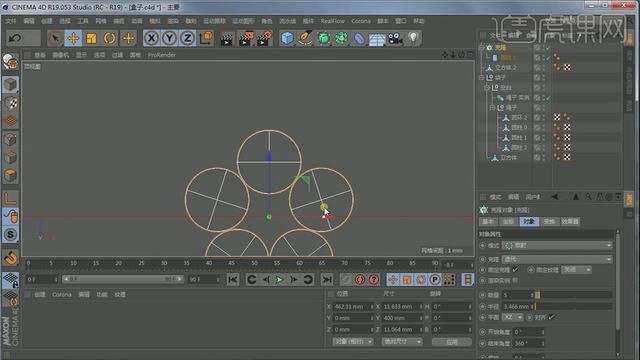Select bottom 立方体 object in tree
The height and width of the screenshot is (360, 640).
tap(508, 158)
